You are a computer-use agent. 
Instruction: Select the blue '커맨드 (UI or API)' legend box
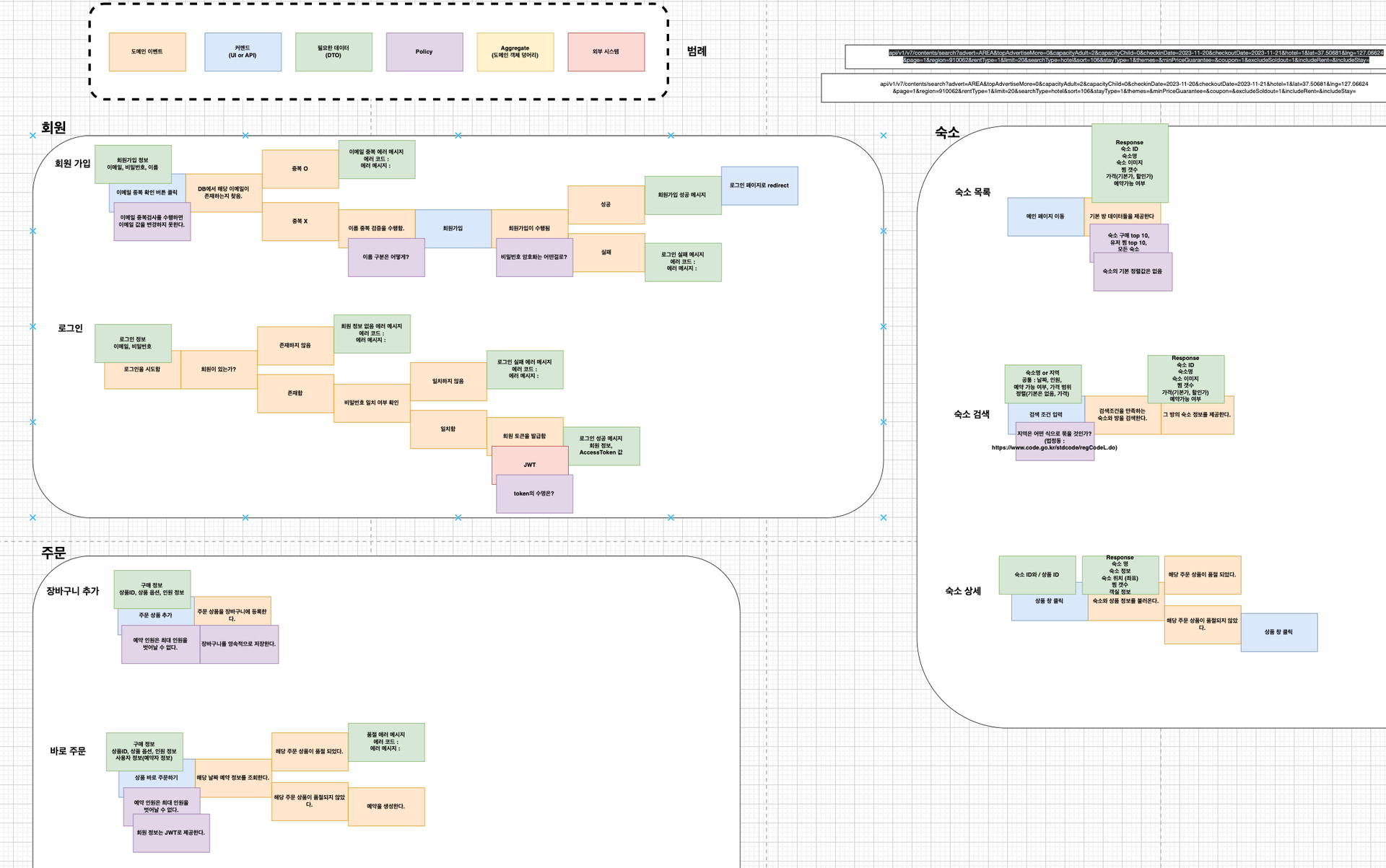click(243, 52)
